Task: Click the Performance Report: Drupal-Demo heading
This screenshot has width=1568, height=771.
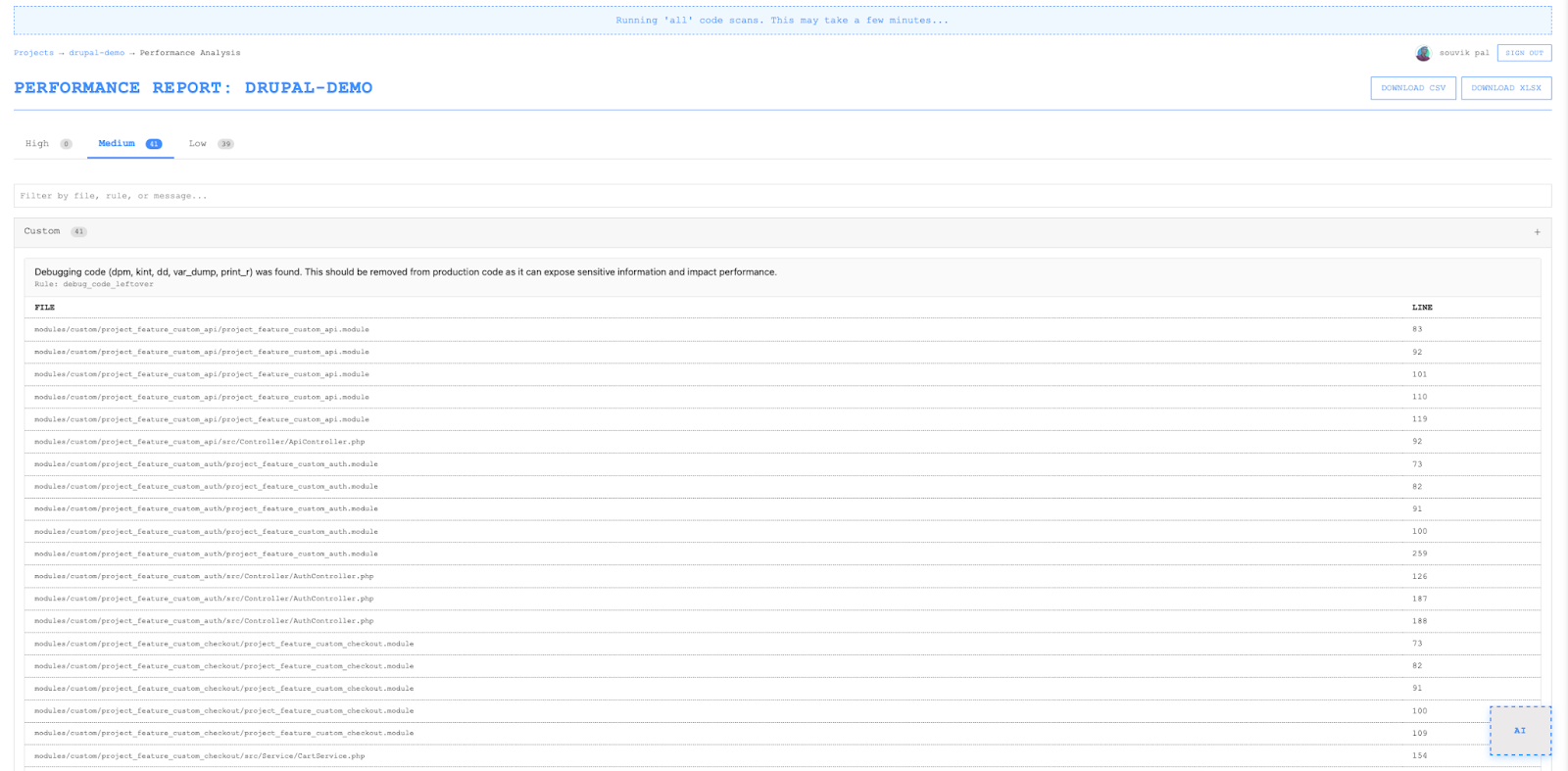Action: (x=193, y=88)
